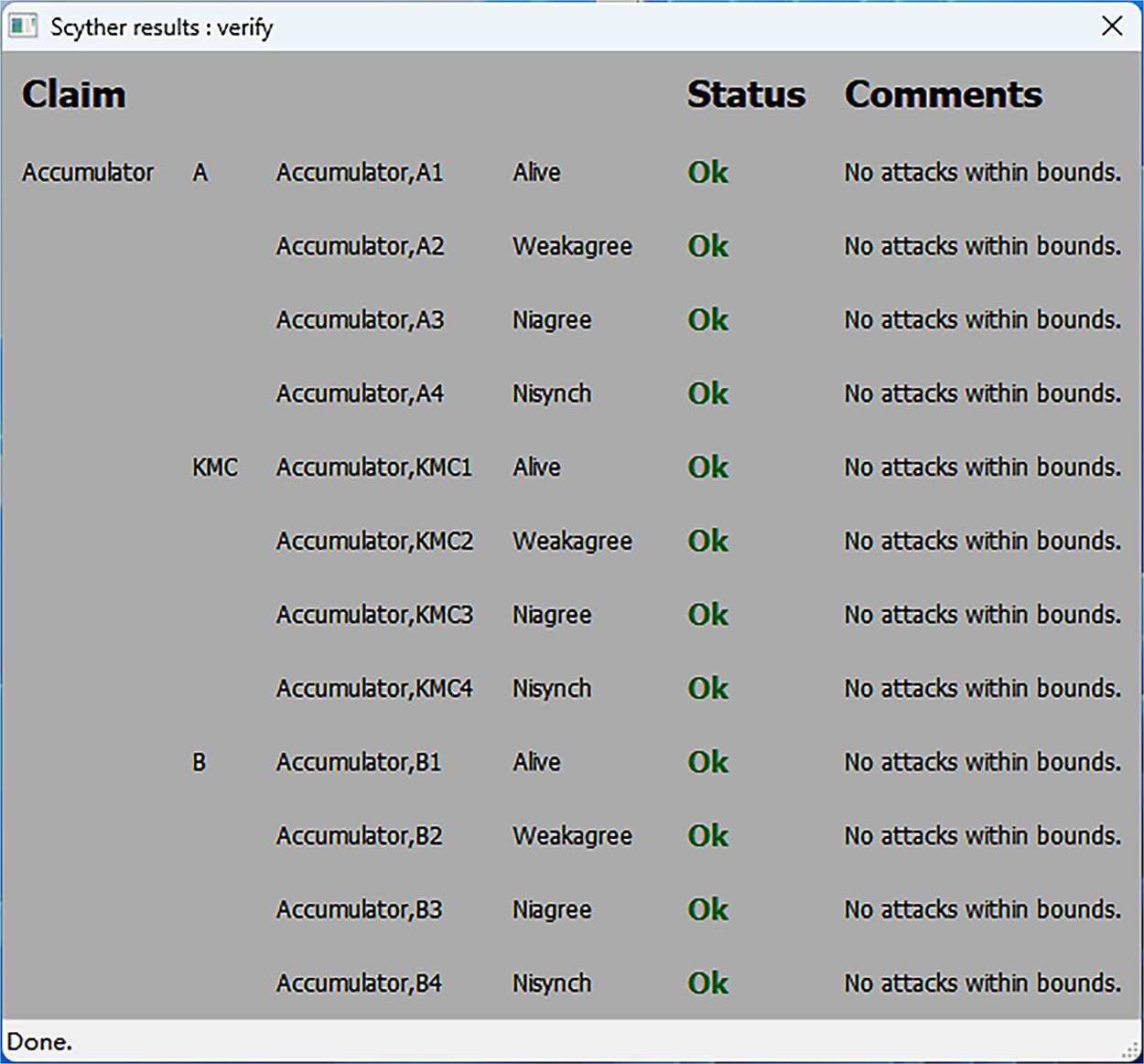
Task: Click the comment text for Accumulator,A4 row
Action: 982,393
